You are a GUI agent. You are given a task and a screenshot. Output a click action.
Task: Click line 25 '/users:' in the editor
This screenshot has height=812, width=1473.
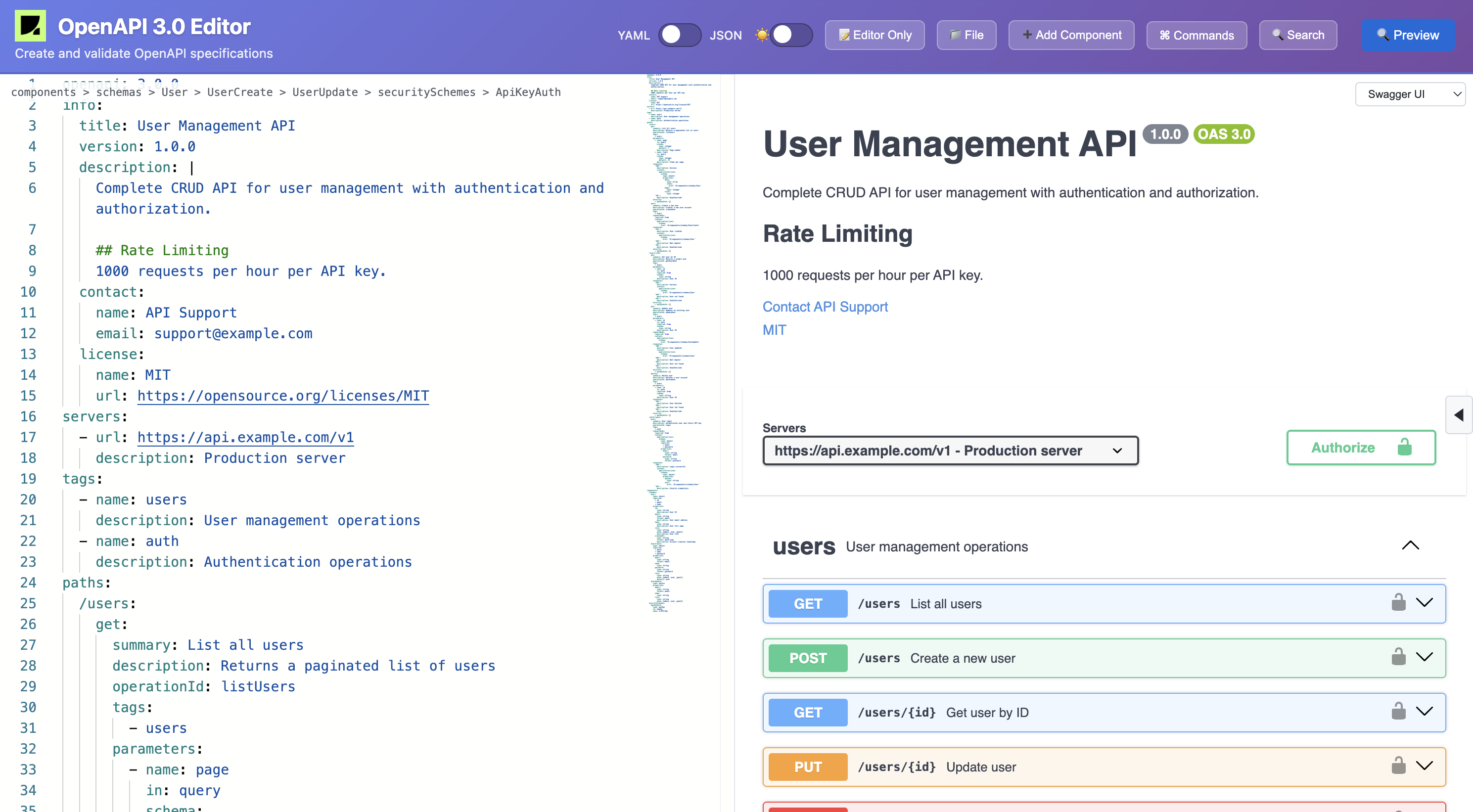coord(107,603)
